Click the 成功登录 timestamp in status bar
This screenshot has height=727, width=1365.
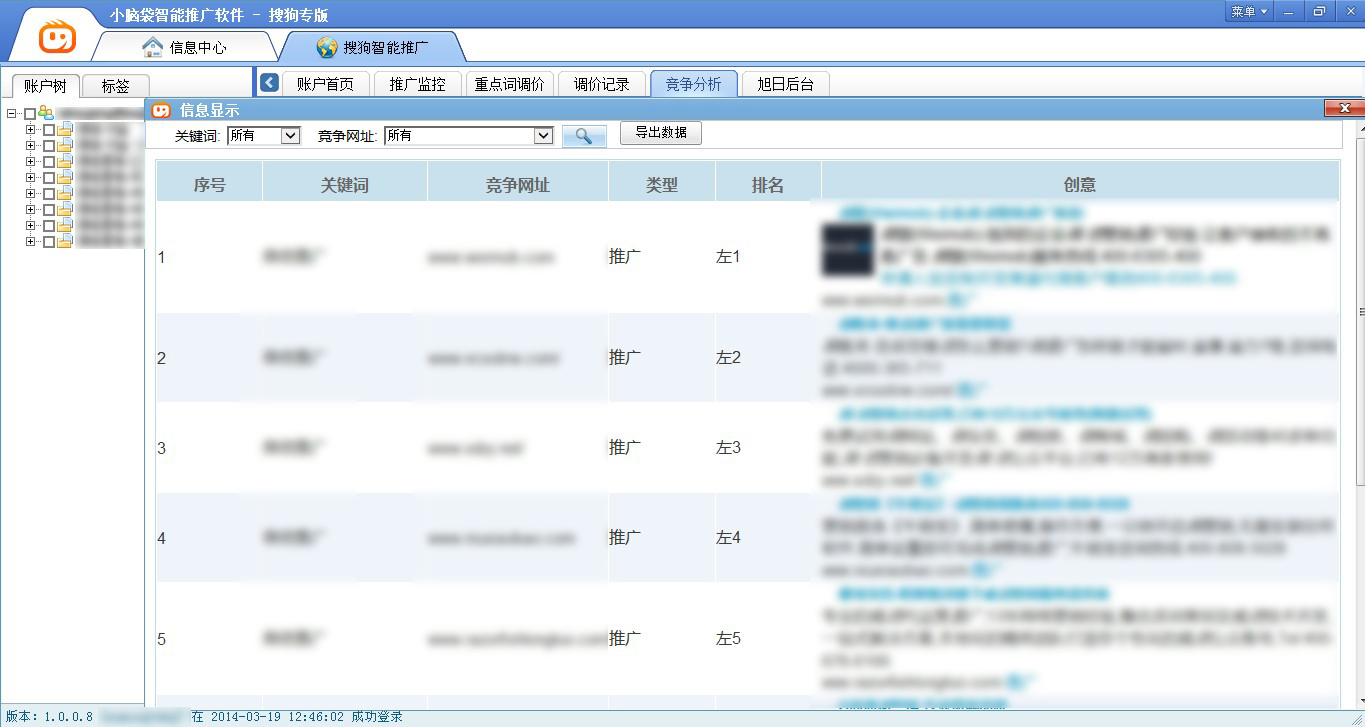point(298,717)
